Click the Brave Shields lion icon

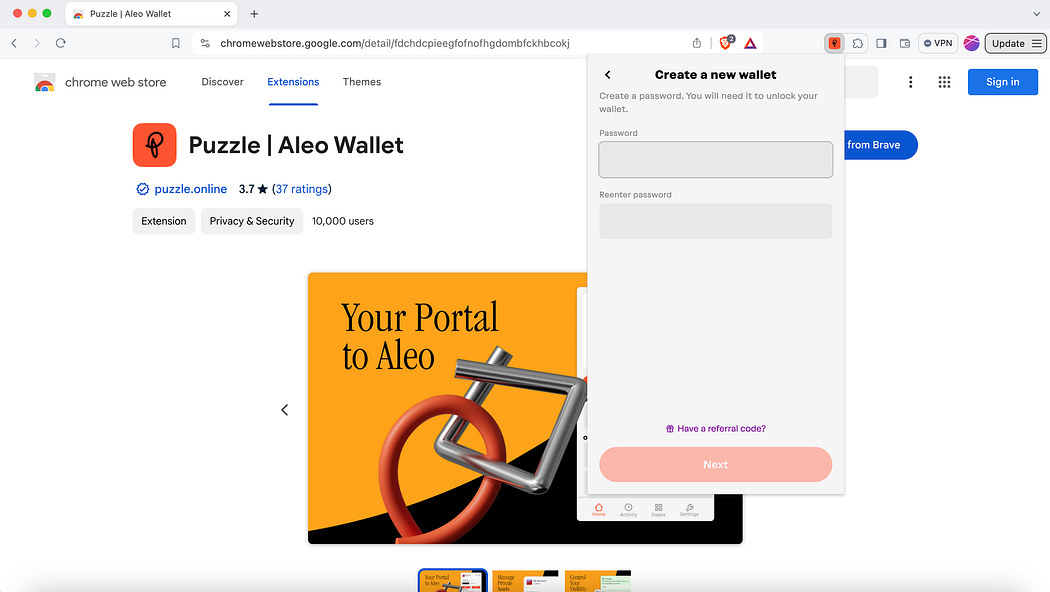click(725, 44)
